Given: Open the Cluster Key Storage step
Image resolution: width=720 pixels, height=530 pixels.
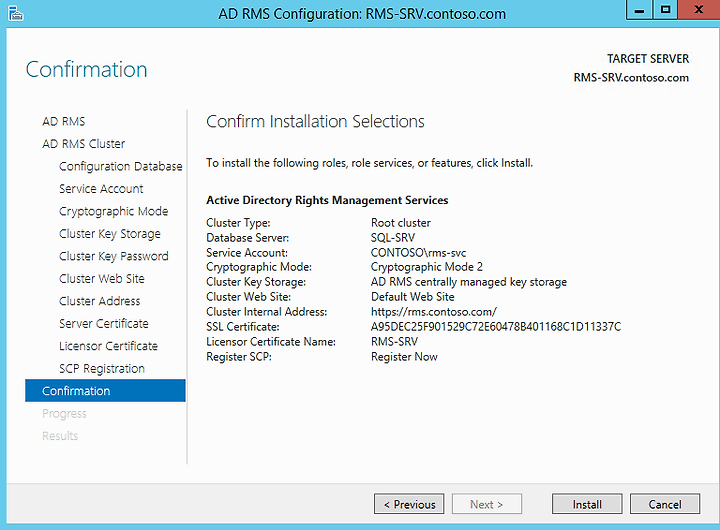Looking at the screenshot, I should tap(110, 234).
